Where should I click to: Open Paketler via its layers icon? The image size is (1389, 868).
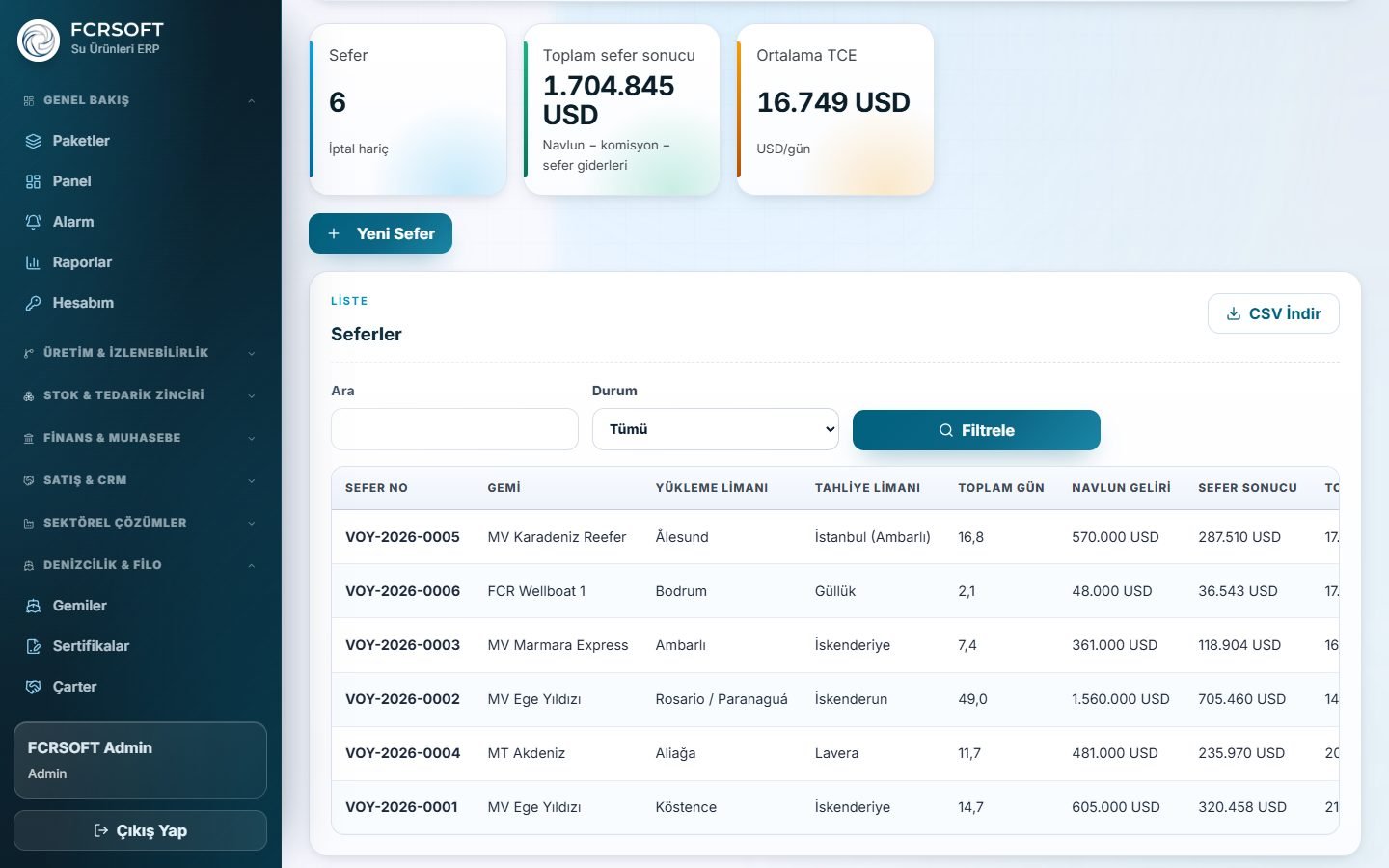point(33,141)
